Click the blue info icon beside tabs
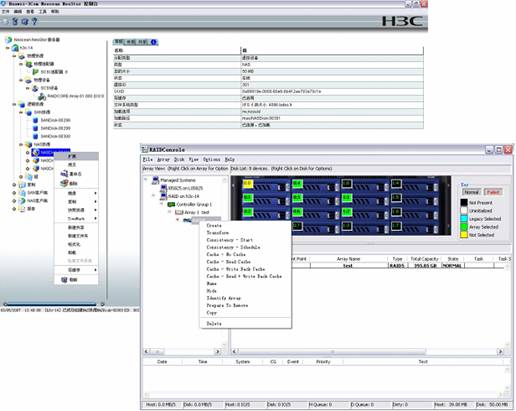 tap(154, 42)
